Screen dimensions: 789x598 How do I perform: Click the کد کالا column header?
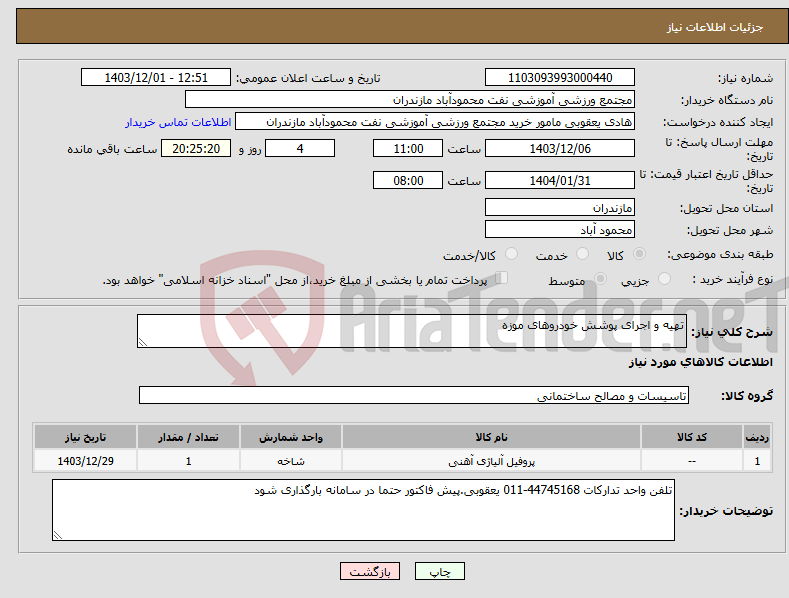pos(692,437)
